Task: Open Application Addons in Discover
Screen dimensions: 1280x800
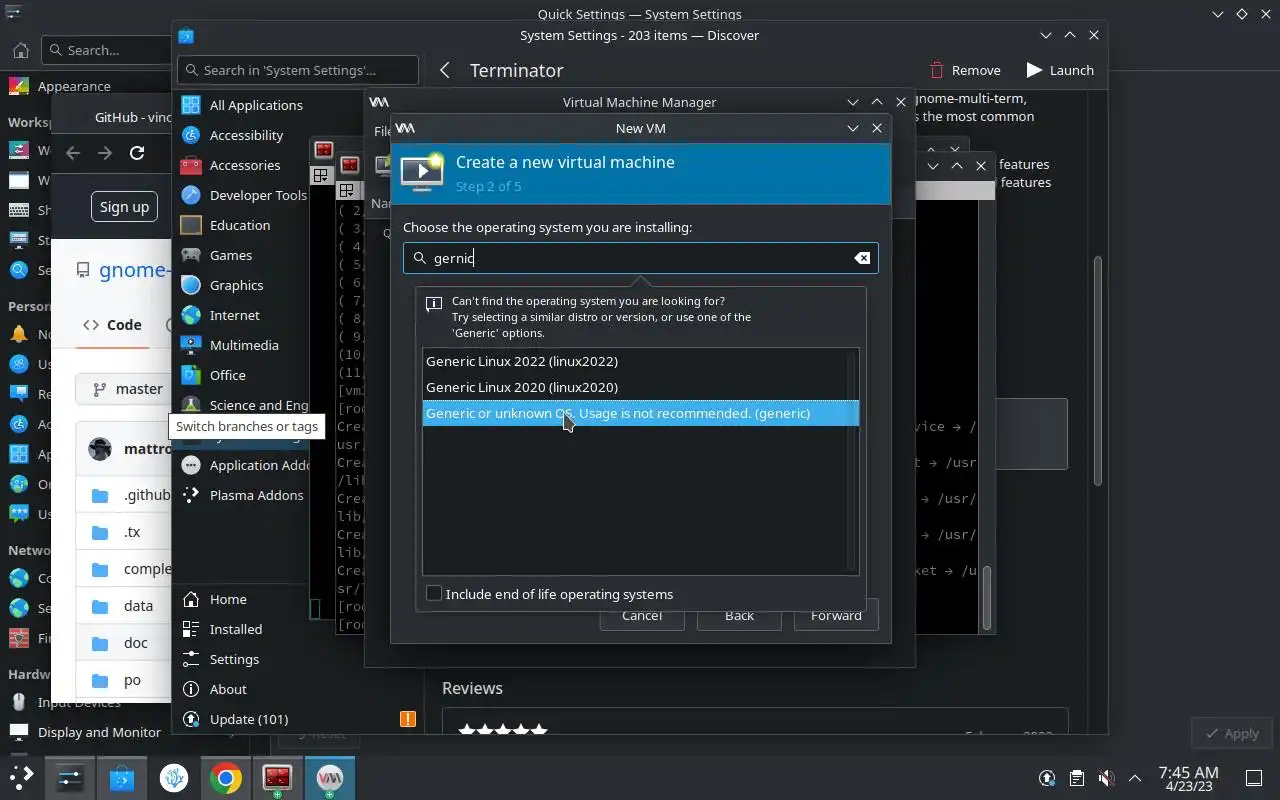Action: [243, 465]
